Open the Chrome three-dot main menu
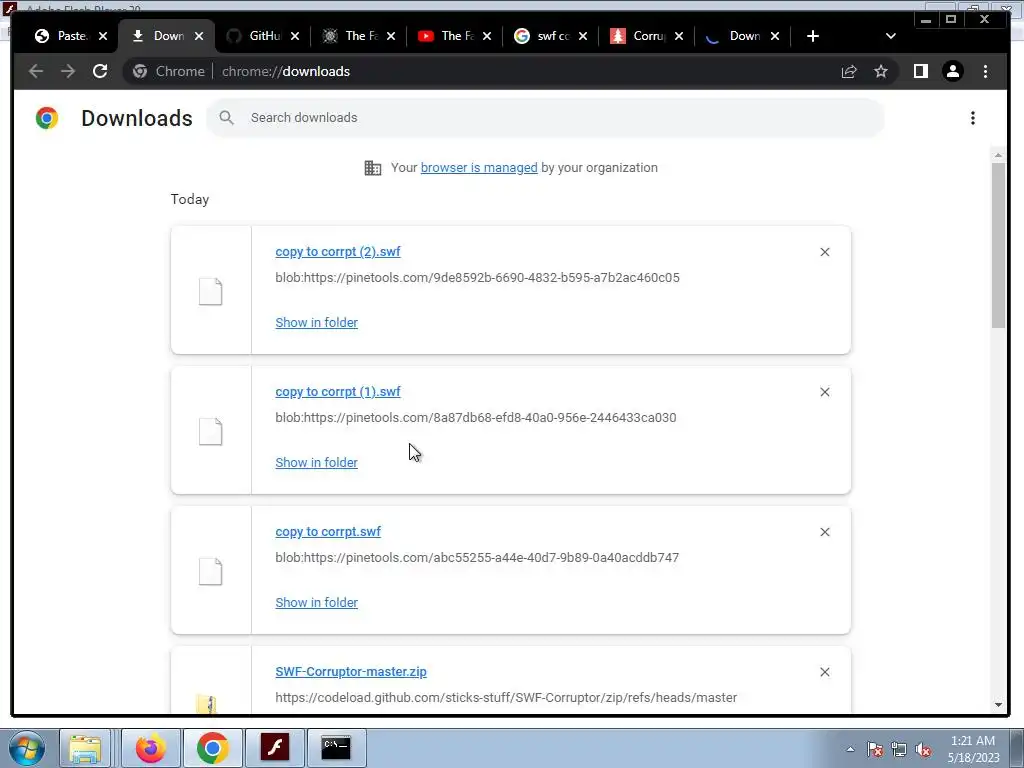 [x=985, y=71]
